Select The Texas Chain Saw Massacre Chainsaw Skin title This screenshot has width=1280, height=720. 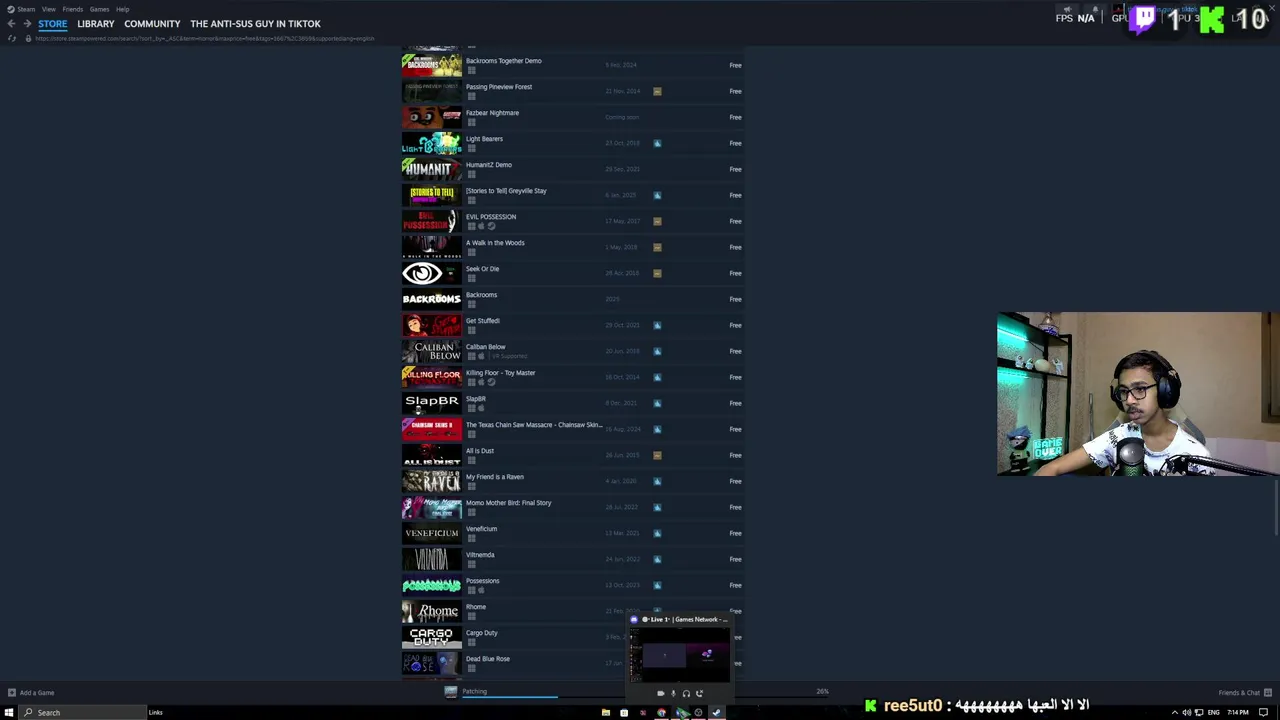pyautogui.click(x=534, y=425)
